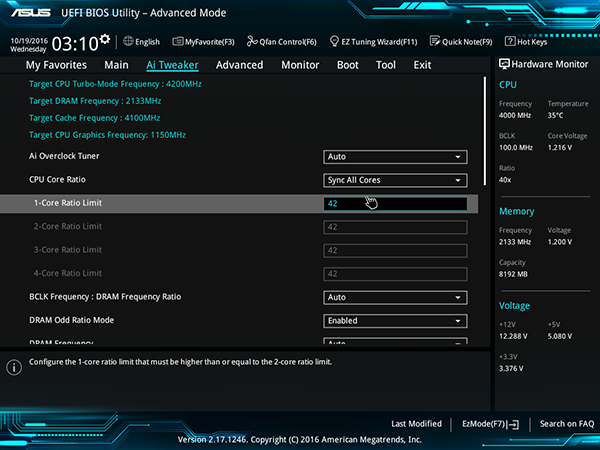Click the Core Voltage value 1.216 V
Screen dimensions: 600x450
pyautogui.click(x=560, y=147)
